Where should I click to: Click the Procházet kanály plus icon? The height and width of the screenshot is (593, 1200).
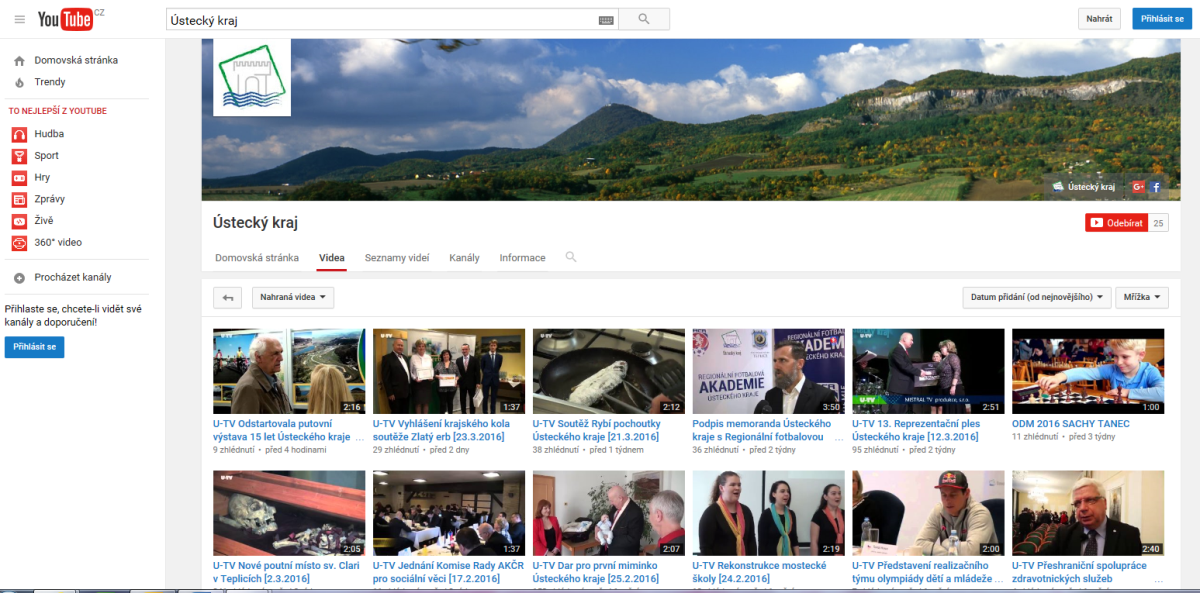19,278
